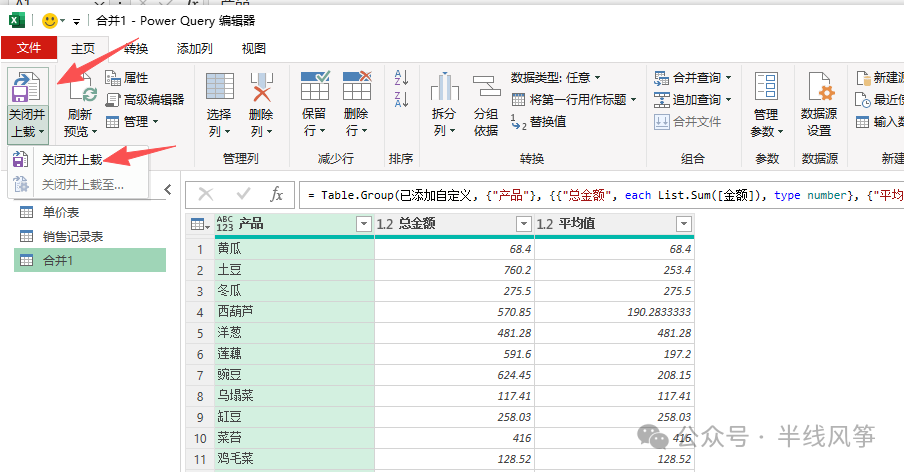Select the 销售记录表 query

[90, 236]
